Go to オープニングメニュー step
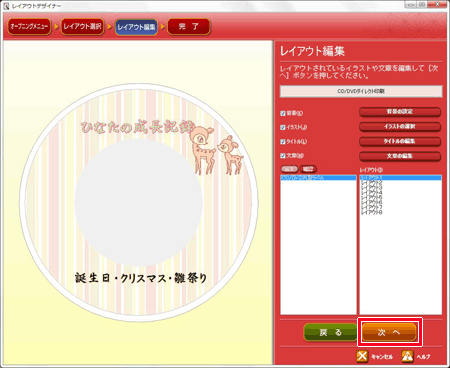This screenshot has height=368, width=450. (x=29, y=27)
